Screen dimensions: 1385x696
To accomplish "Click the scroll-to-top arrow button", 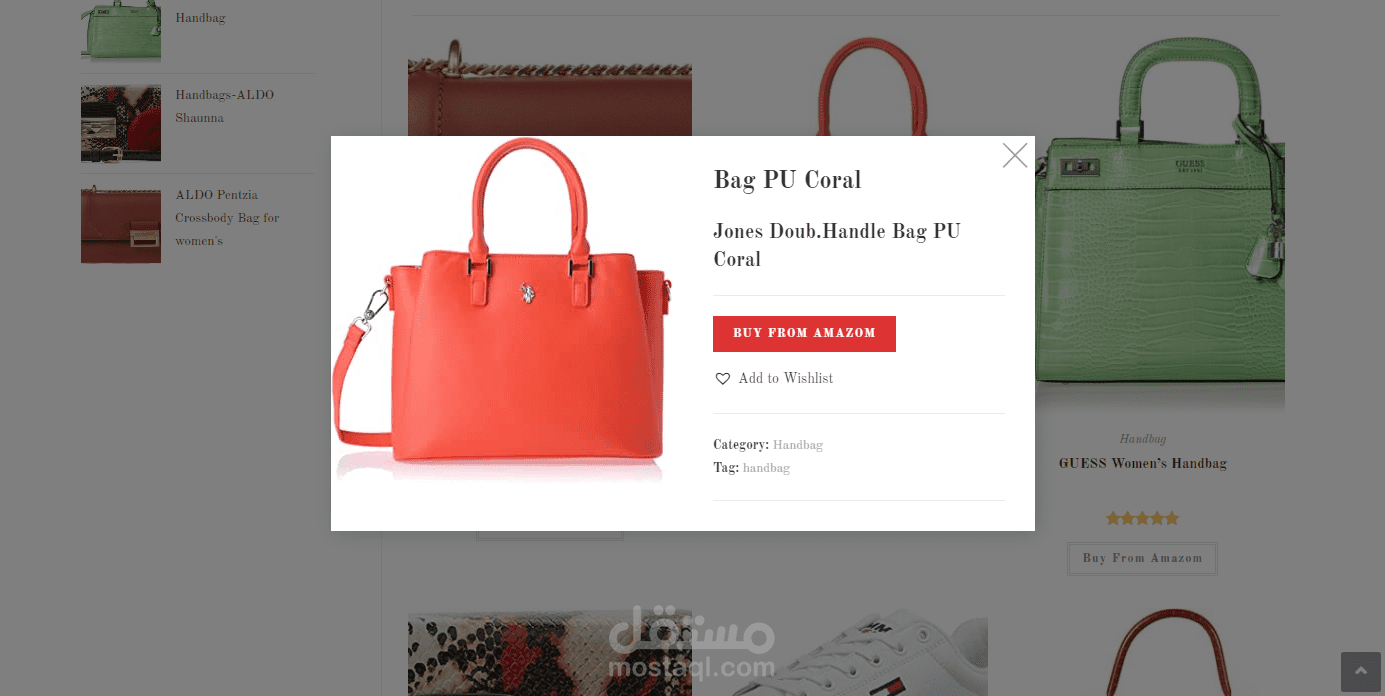I will (x=1361, y=672).
